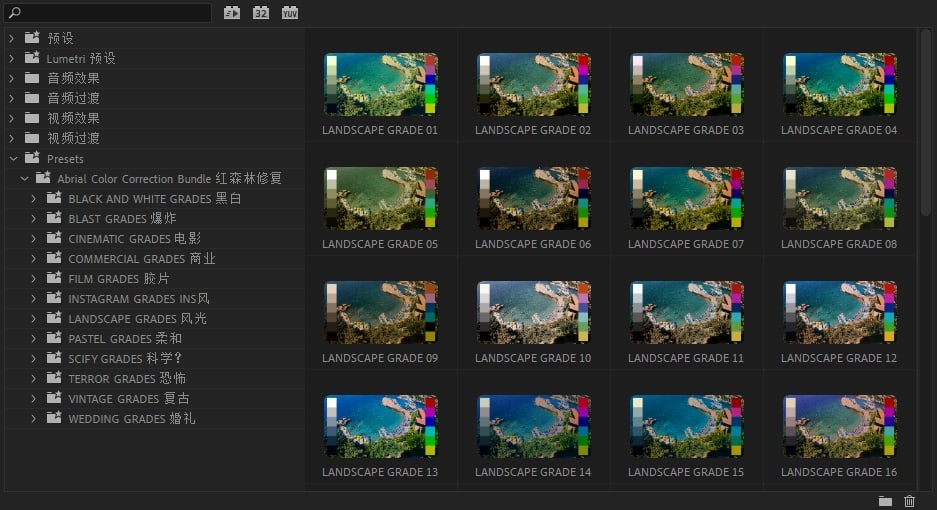Select the LANDSCAPE GRADE 01 thumbnail
937x510 pixels.
(x=380, y=84)
